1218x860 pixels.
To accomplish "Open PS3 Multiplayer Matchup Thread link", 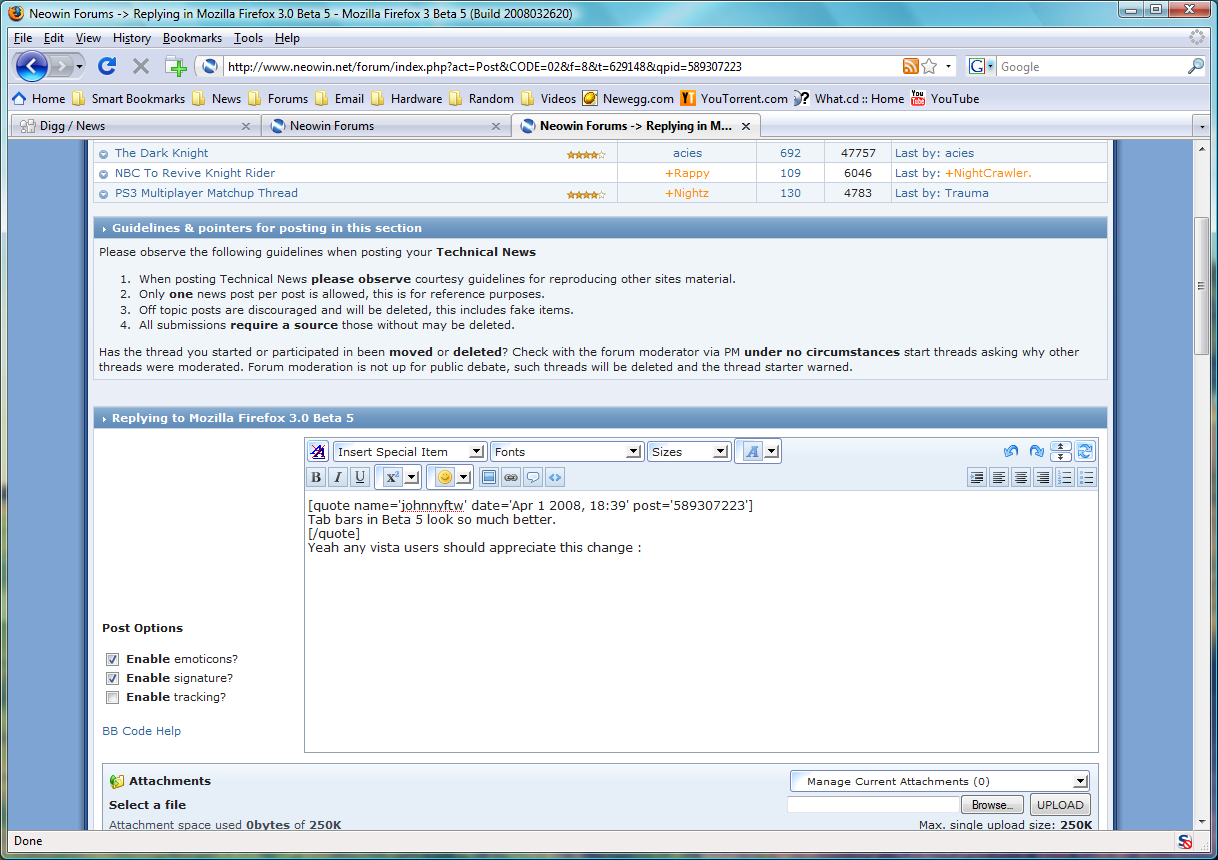I will point(206,193).
